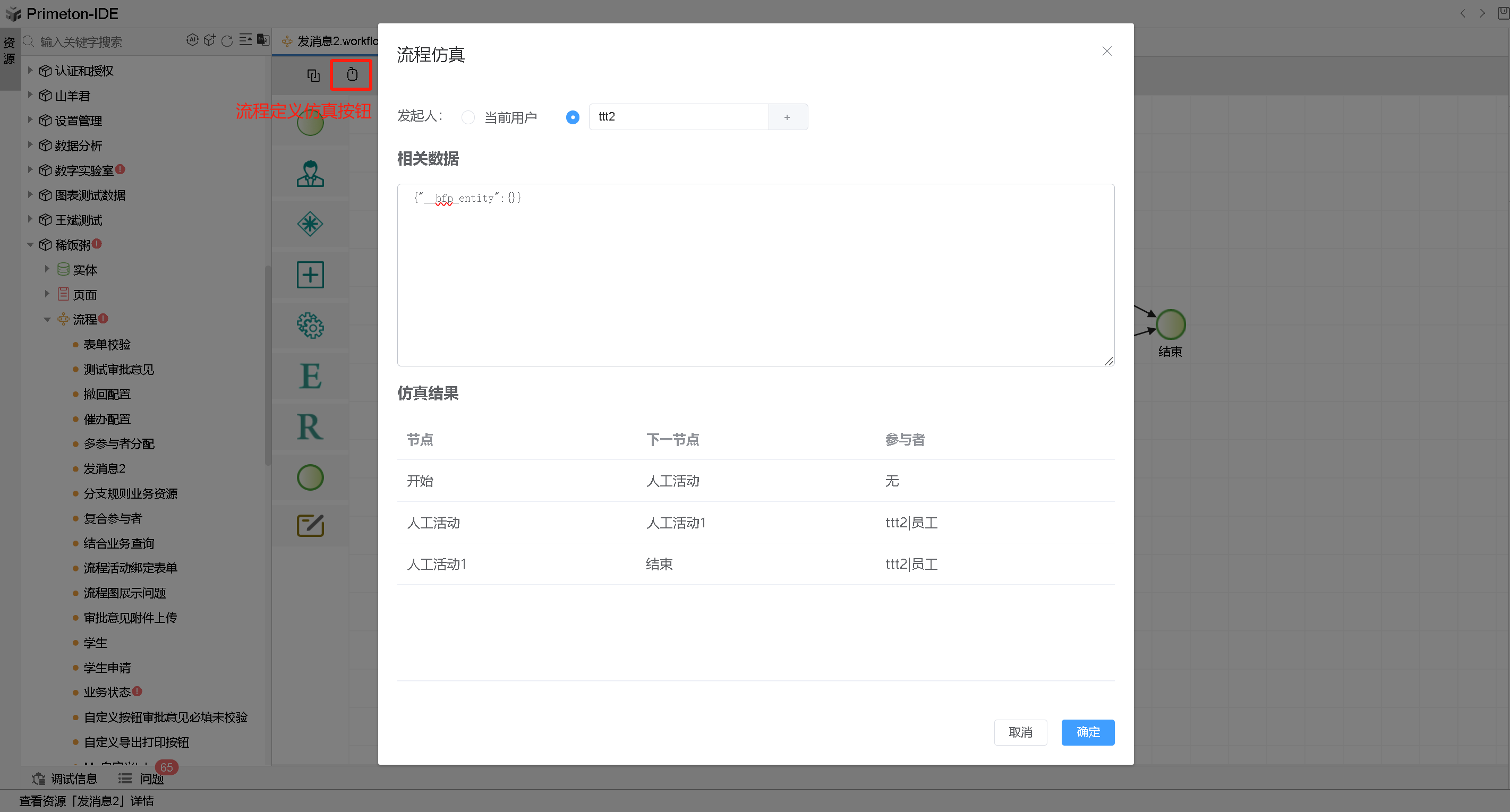Click the simulation button highlighted in red

[x=351, y=74]
